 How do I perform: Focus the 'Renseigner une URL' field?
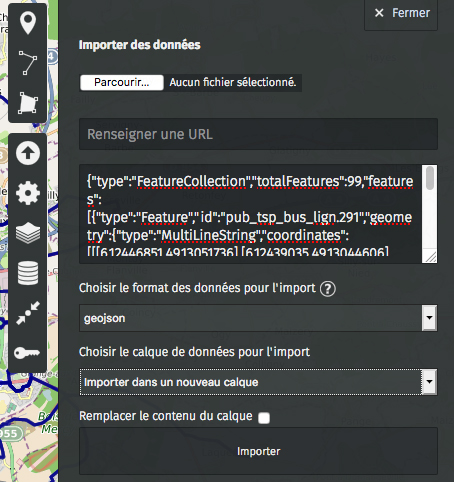258,134
